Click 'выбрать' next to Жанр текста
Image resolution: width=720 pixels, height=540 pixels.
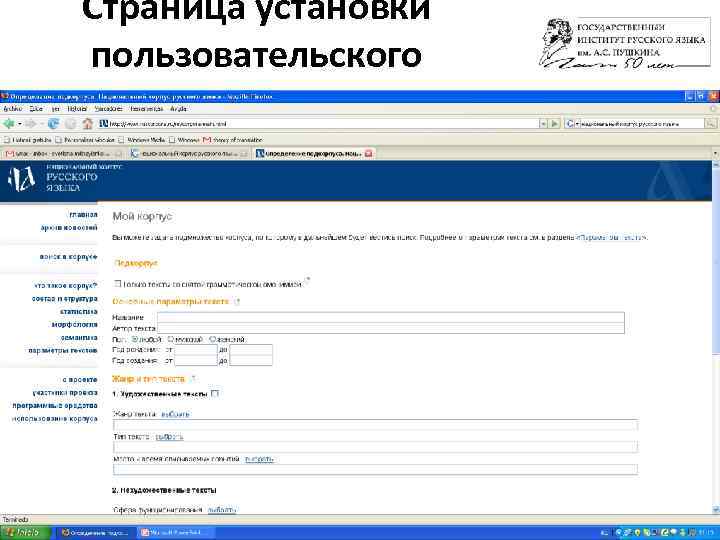coord(175,414)
